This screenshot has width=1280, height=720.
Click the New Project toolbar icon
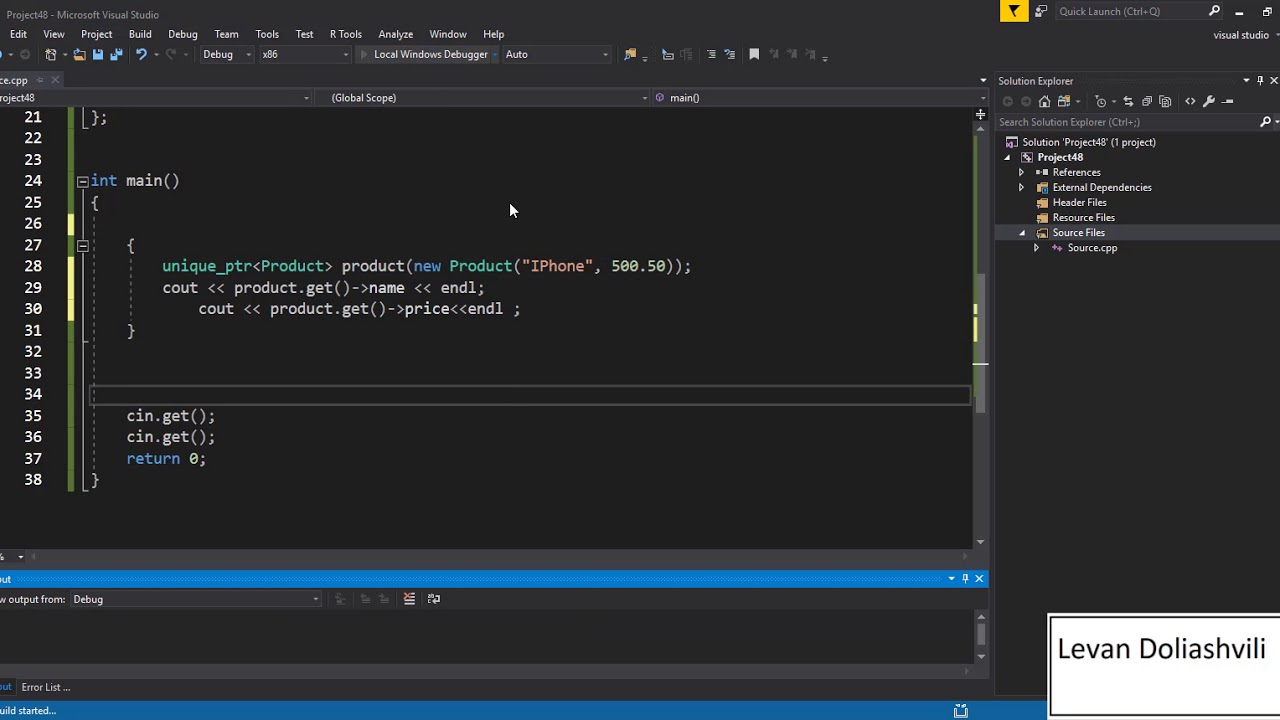pyautogui.click(x=51, y=54)
